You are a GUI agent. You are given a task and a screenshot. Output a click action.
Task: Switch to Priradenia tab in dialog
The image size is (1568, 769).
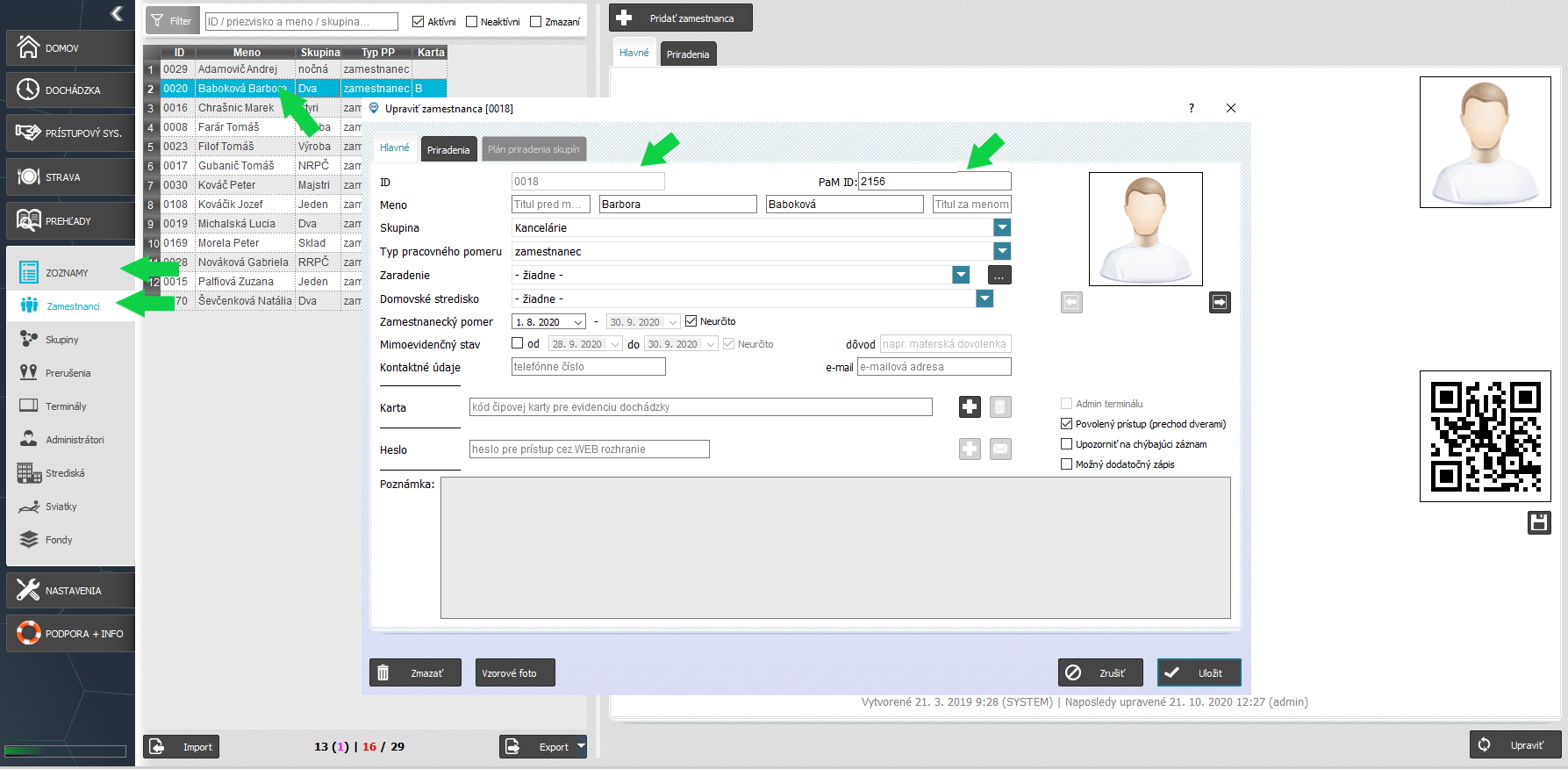[448, 149]
